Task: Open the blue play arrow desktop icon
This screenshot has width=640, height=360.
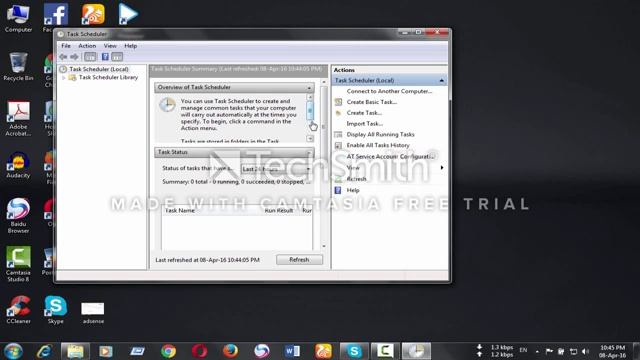Action: click(128, 13)
